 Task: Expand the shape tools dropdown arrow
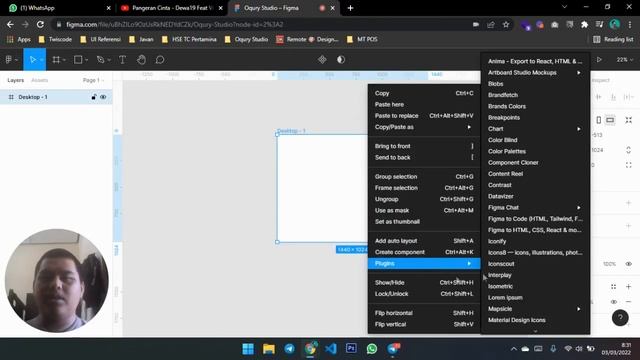pyautogui.click(x=86, y=60)
